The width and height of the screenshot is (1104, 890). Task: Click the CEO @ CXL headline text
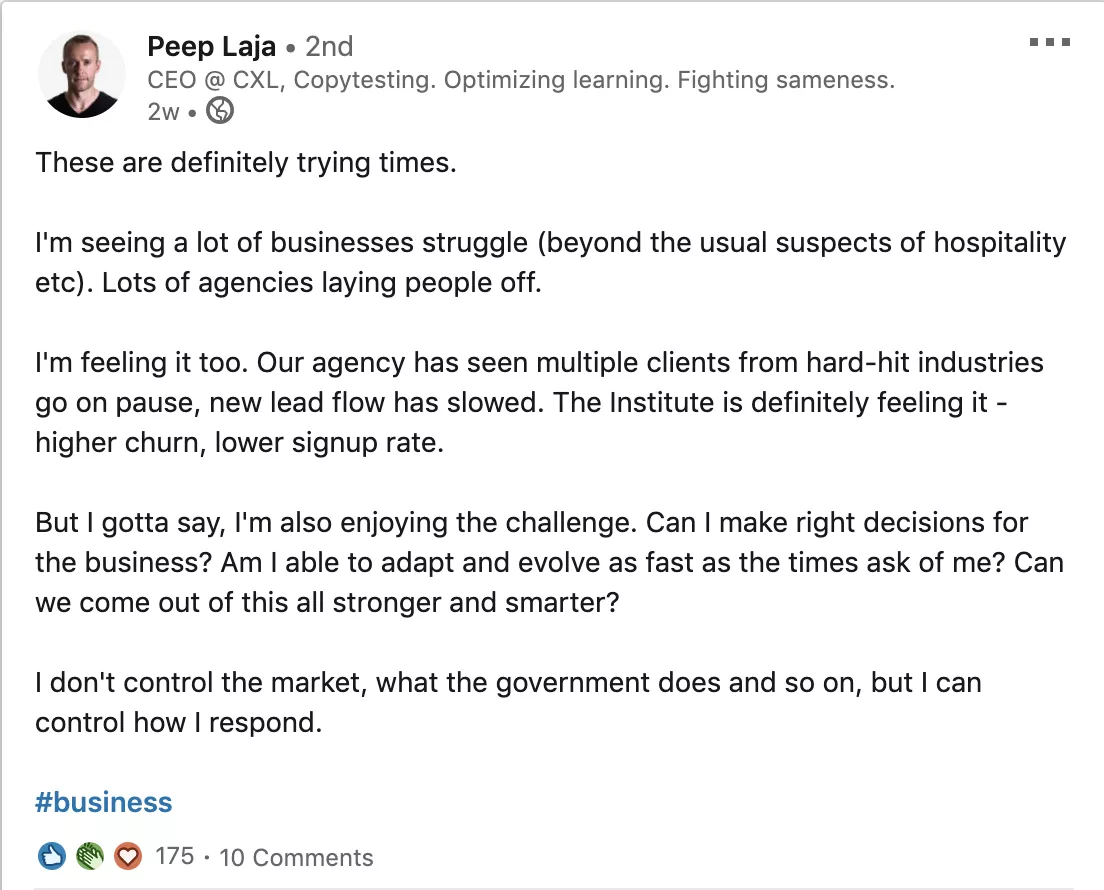521,80
